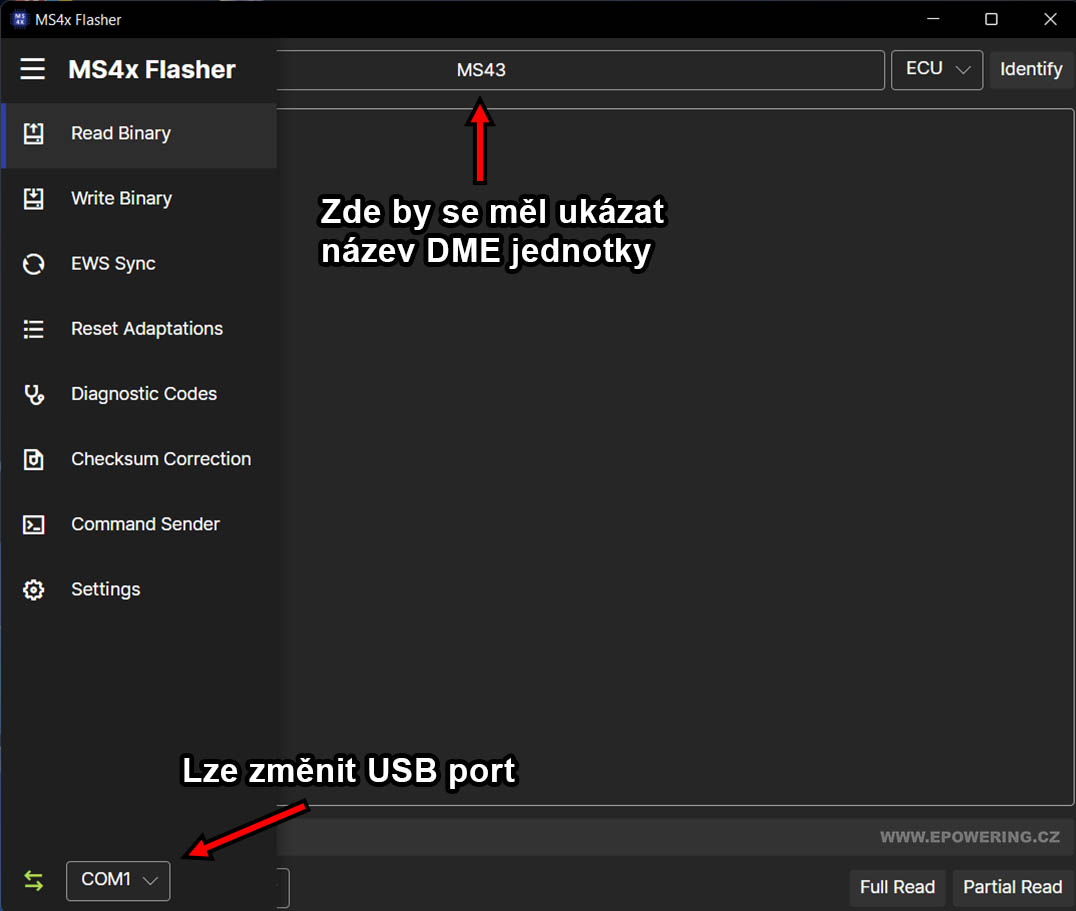Viewport: 1076px width, 911px height.
Task: Toggle the green connection arrows icon
Action: pyautogui.click(x=34, y=880)
